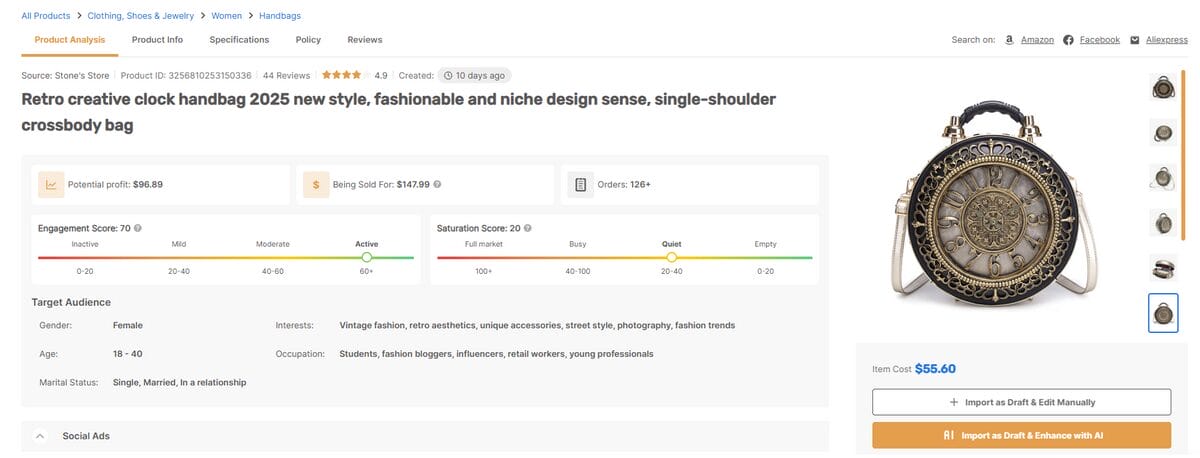Click the Potential profit chart icon
The image size is (1200, 458).
(x=50, y=184)
